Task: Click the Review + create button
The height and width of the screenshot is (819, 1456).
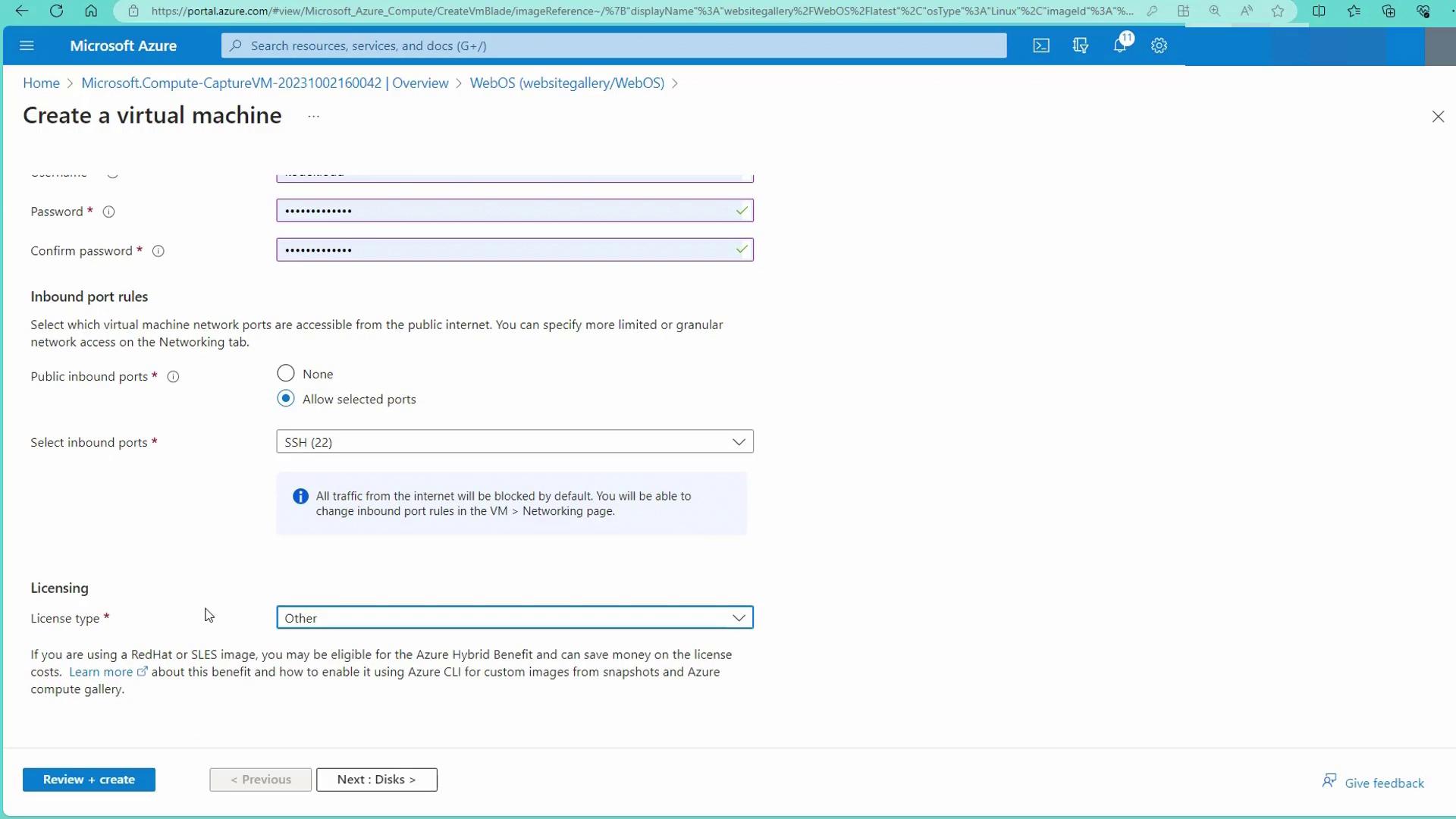Action: click(x=89, y=780)
